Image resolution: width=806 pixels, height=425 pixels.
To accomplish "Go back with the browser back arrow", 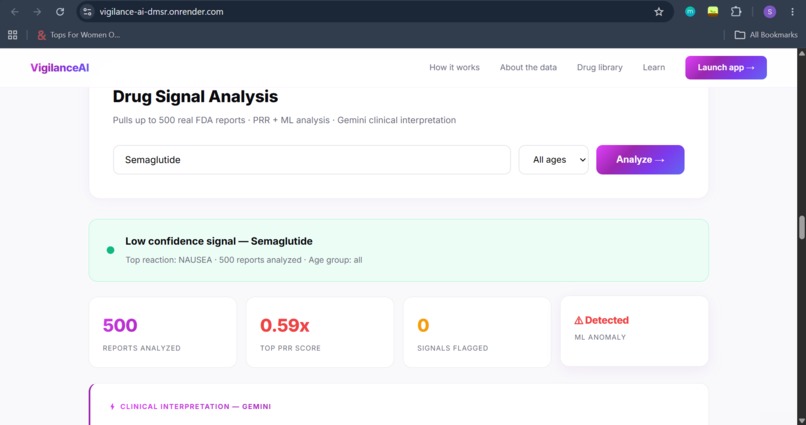I will (x=14, y=12).
